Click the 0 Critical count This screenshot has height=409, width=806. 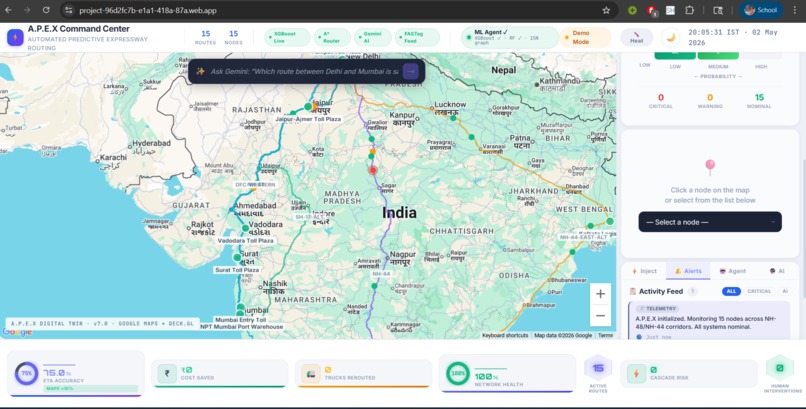pyautogui.click(x=661, y=98)
